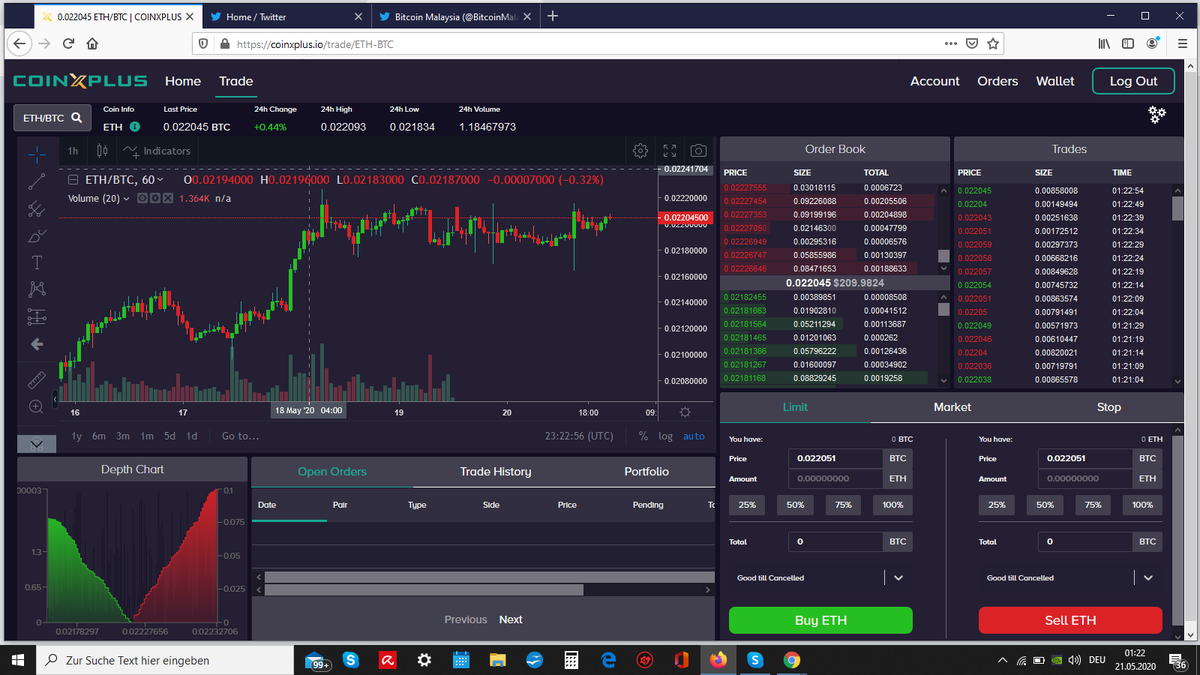Open chart properties gear icon

tap(641, 151)
